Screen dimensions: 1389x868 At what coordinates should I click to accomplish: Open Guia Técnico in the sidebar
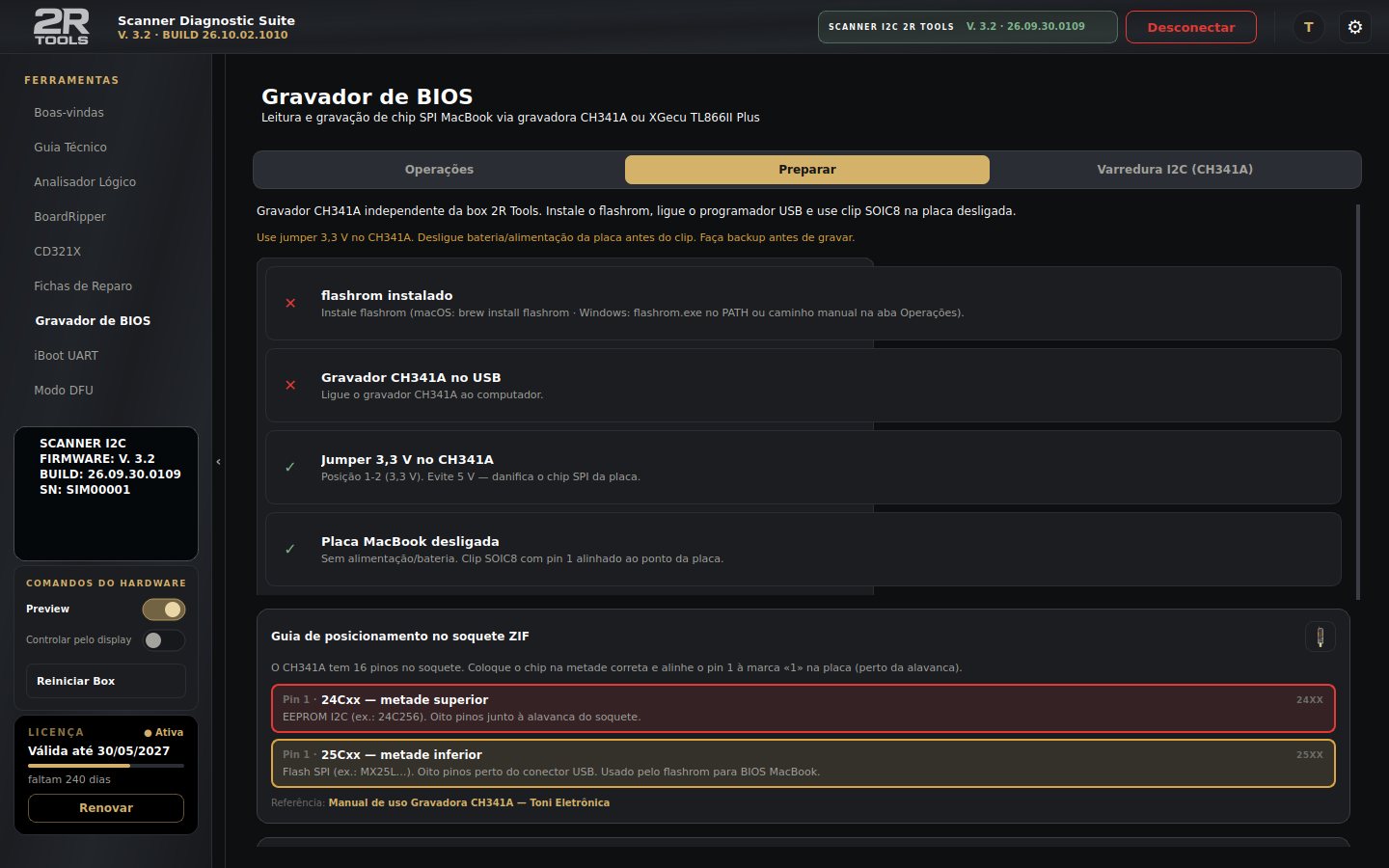coord(70,148)
